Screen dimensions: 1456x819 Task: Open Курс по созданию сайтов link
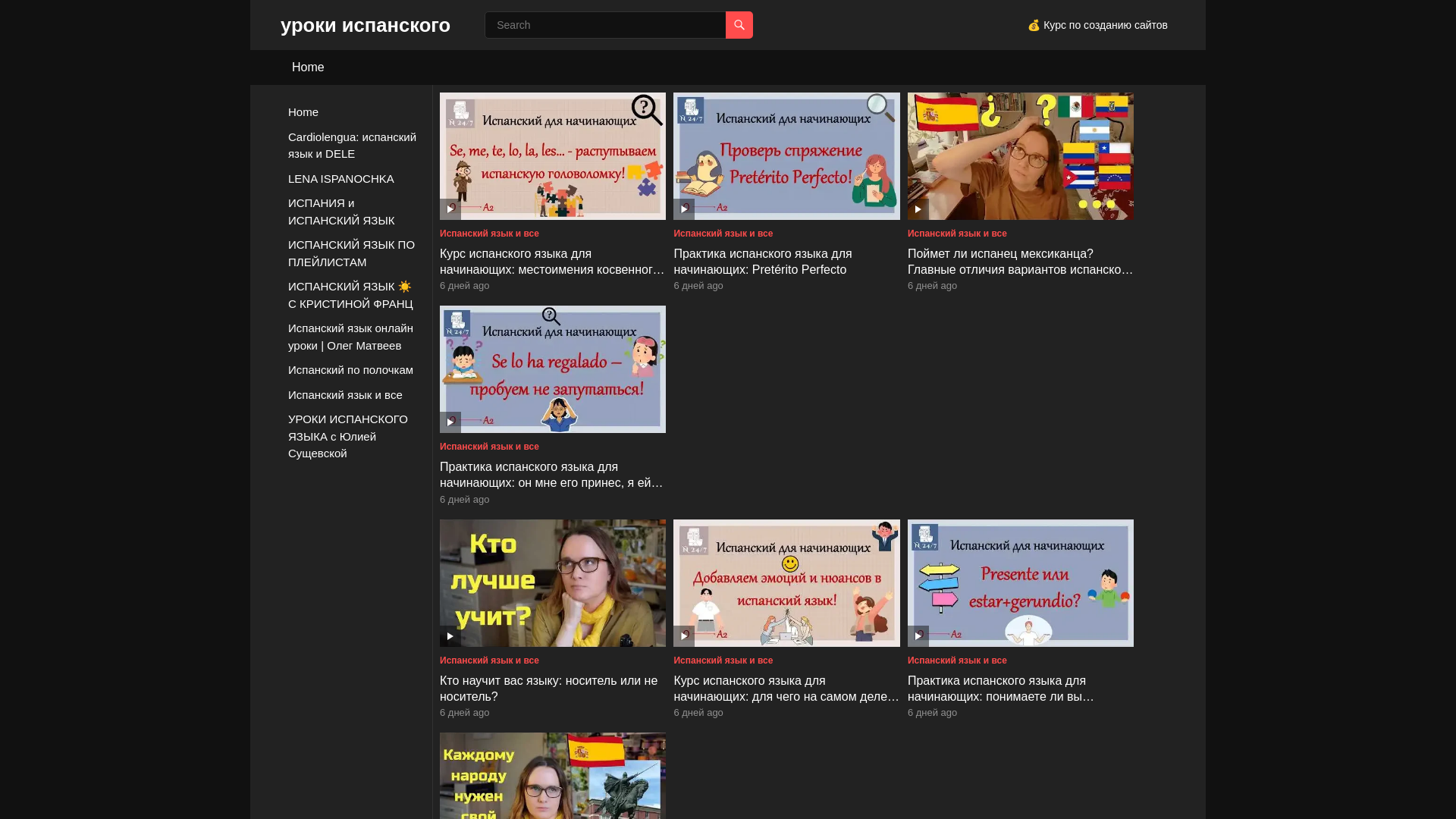click(1097, 25)
